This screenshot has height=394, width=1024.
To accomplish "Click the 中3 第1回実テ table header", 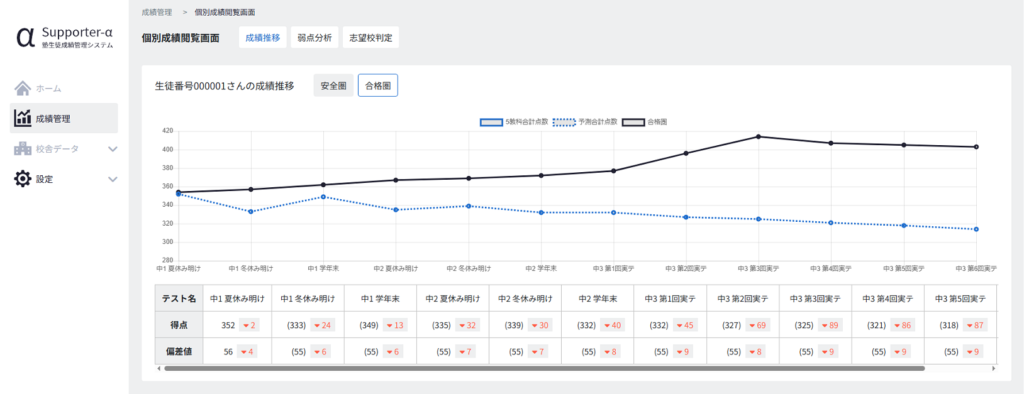I will click(x=670, y=299).
